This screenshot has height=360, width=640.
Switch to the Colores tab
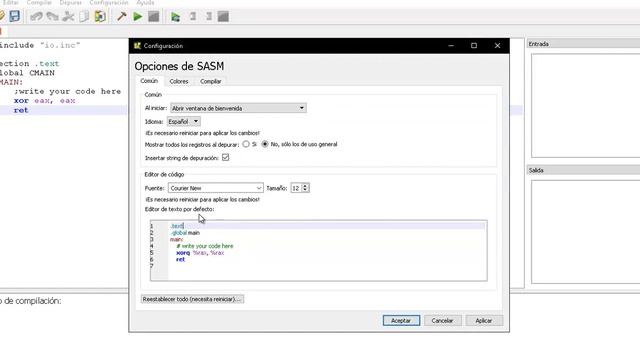179,81
